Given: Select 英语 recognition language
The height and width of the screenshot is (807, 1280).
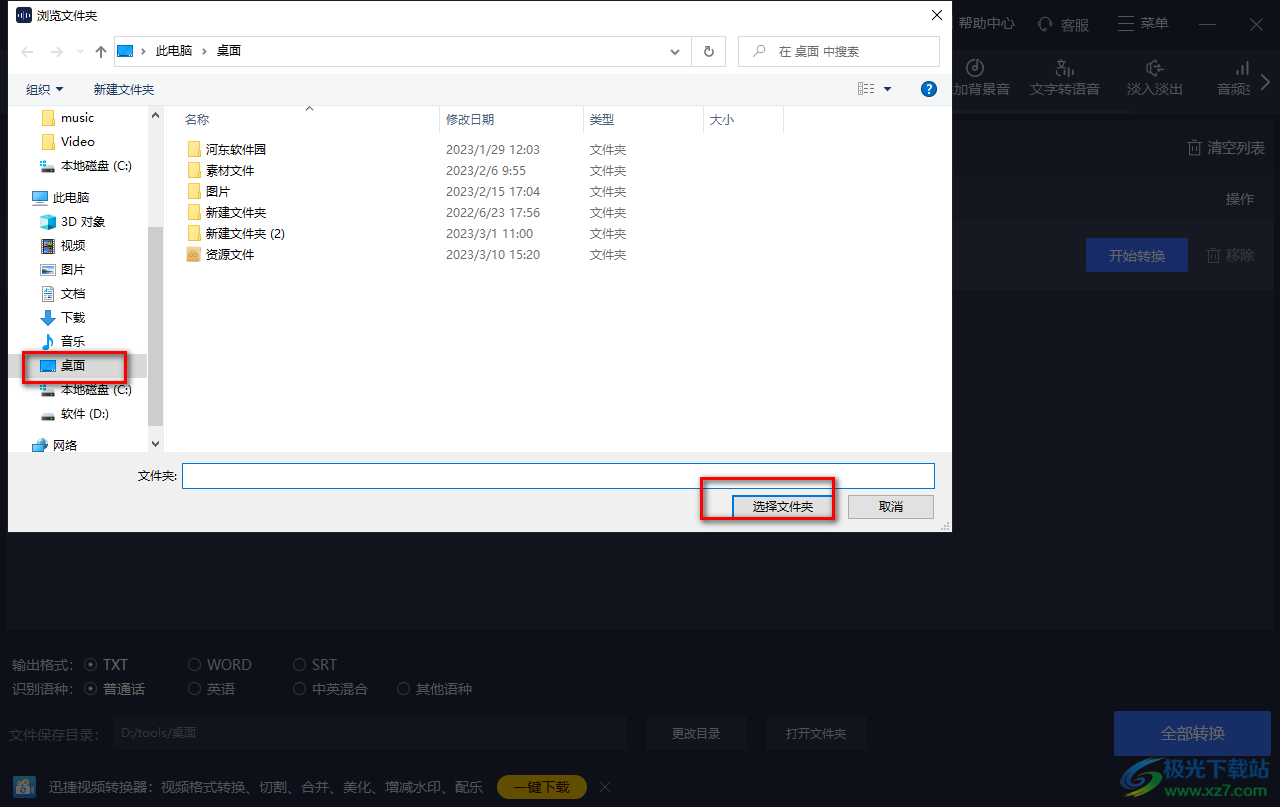Looking at the screenshot, I should [212, 689].
